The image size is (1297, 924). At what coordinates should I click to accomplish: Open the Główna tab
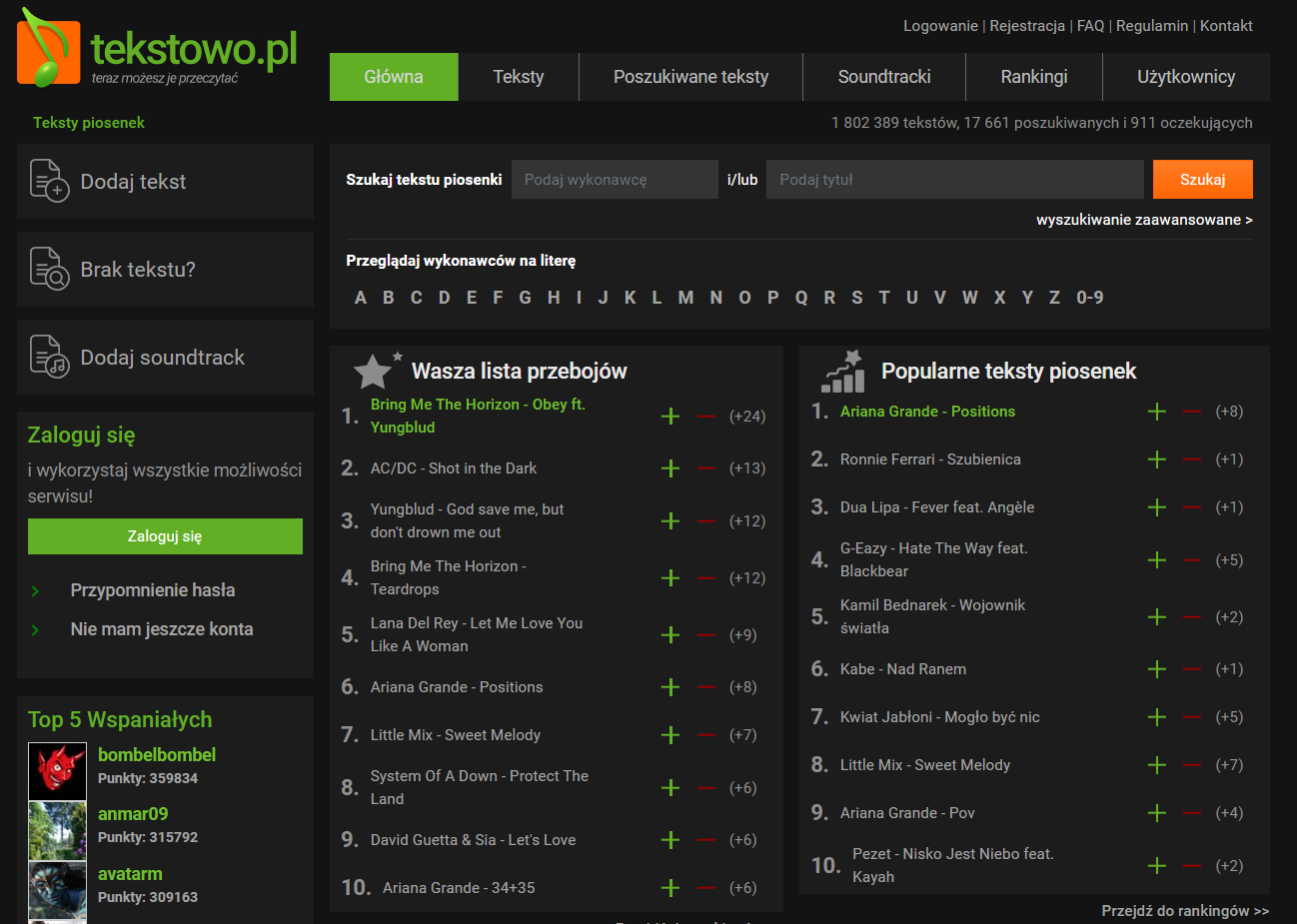coord(394,77)
